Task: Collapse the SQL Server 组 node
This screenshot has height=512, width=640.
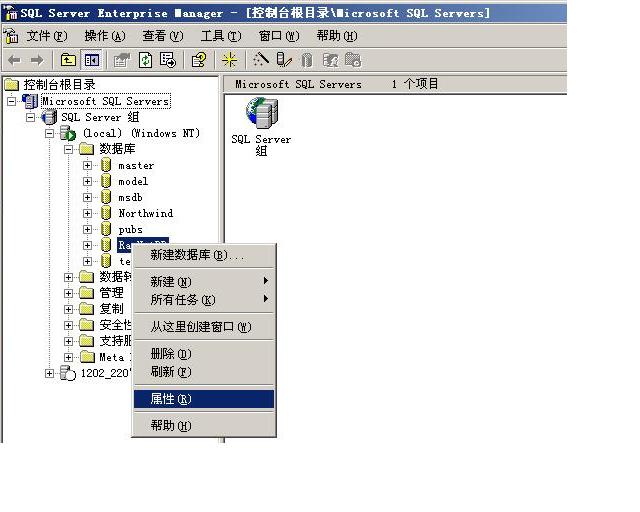Action: [x=31, y=118]
